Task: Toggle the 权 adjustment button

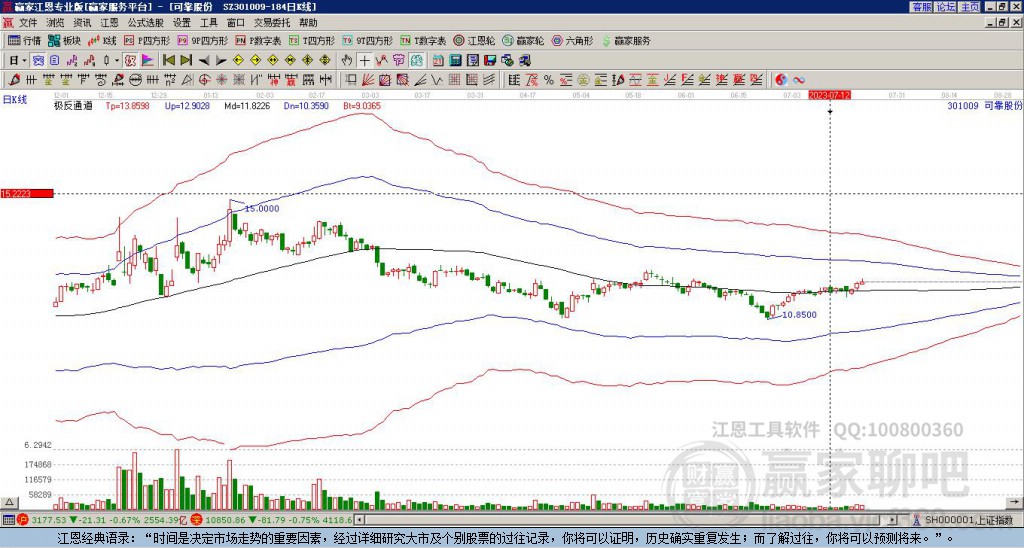Action: (x=129, y=61)
